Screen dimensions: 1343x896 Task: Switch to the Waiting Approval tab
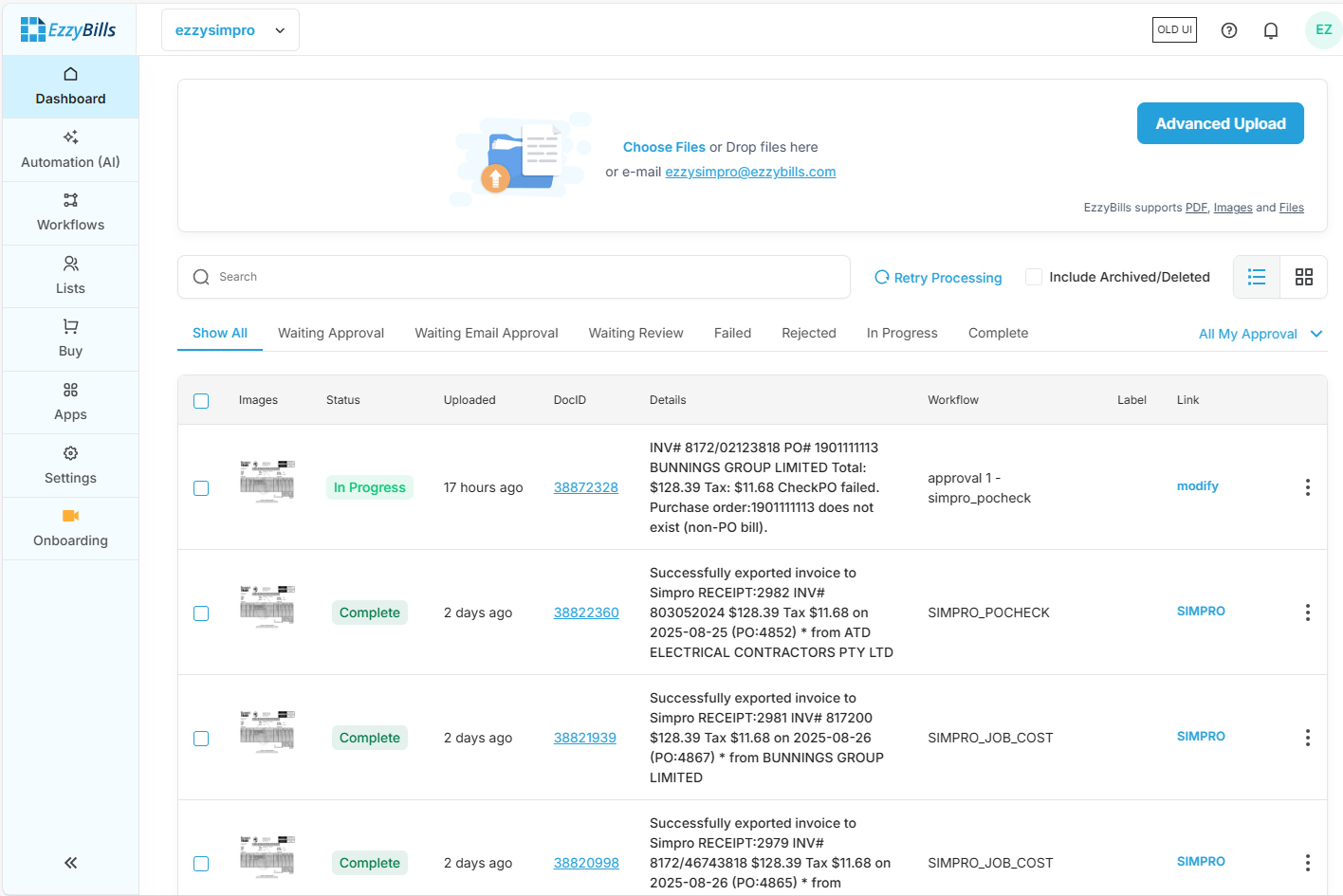tap(331, 333)
